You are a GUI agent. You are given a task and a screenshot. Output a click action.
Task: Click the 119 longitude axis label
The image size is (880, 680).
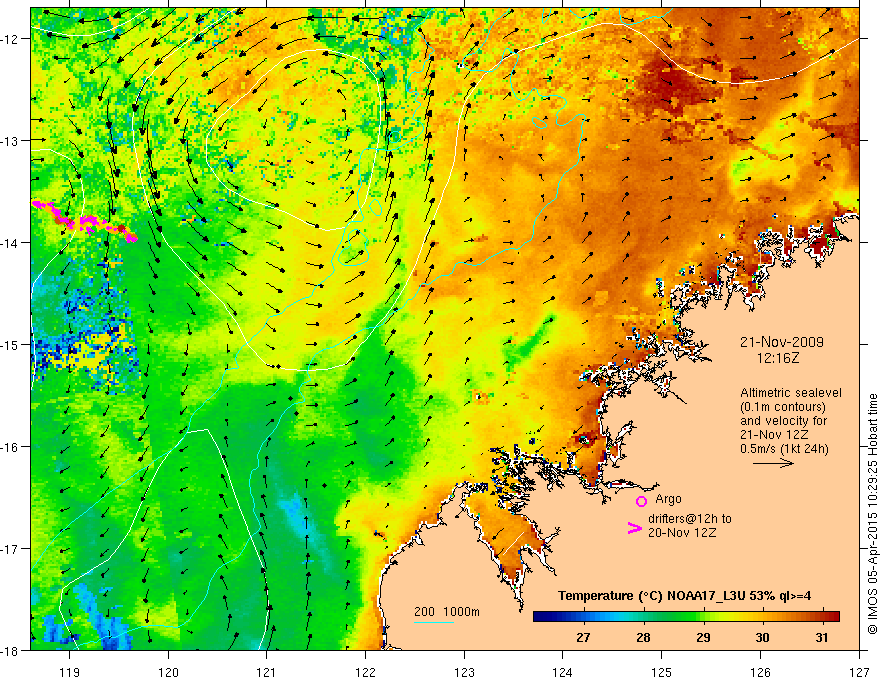pyautogui.click(x=70, y=672)
